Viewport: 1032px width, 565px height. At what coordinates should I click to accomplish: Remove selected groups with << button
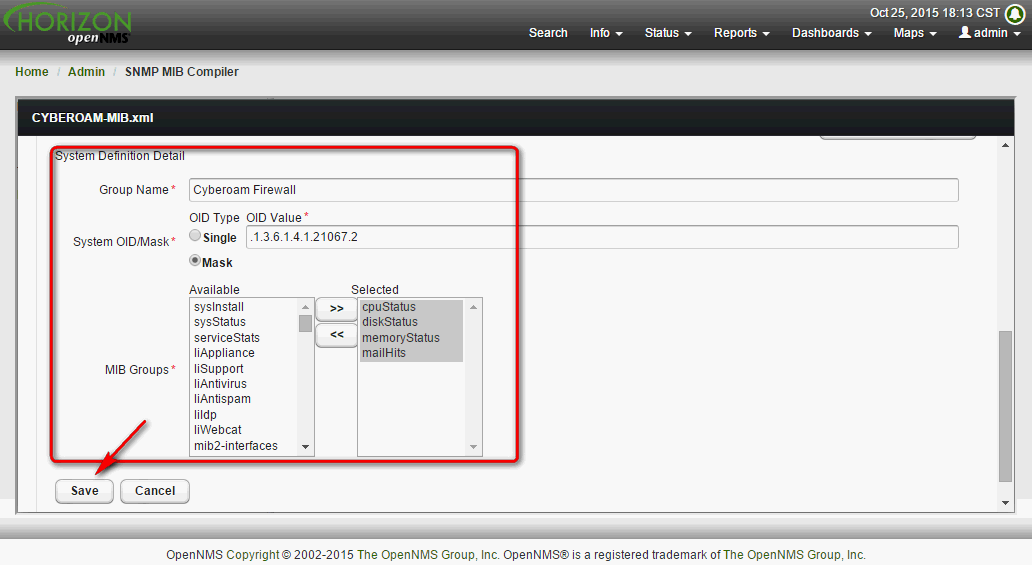point(336,335)
